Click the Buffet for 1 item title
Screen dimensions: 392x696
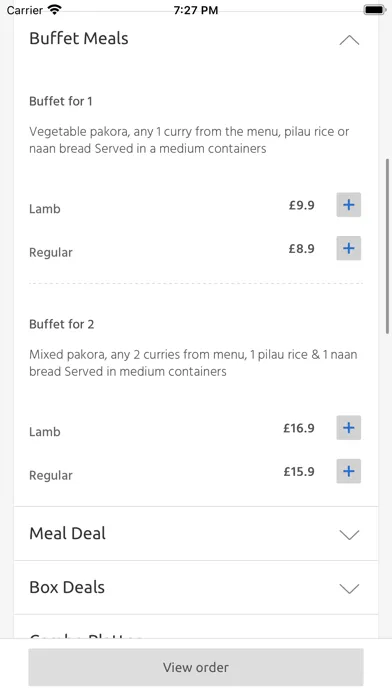tap(61, 101)
